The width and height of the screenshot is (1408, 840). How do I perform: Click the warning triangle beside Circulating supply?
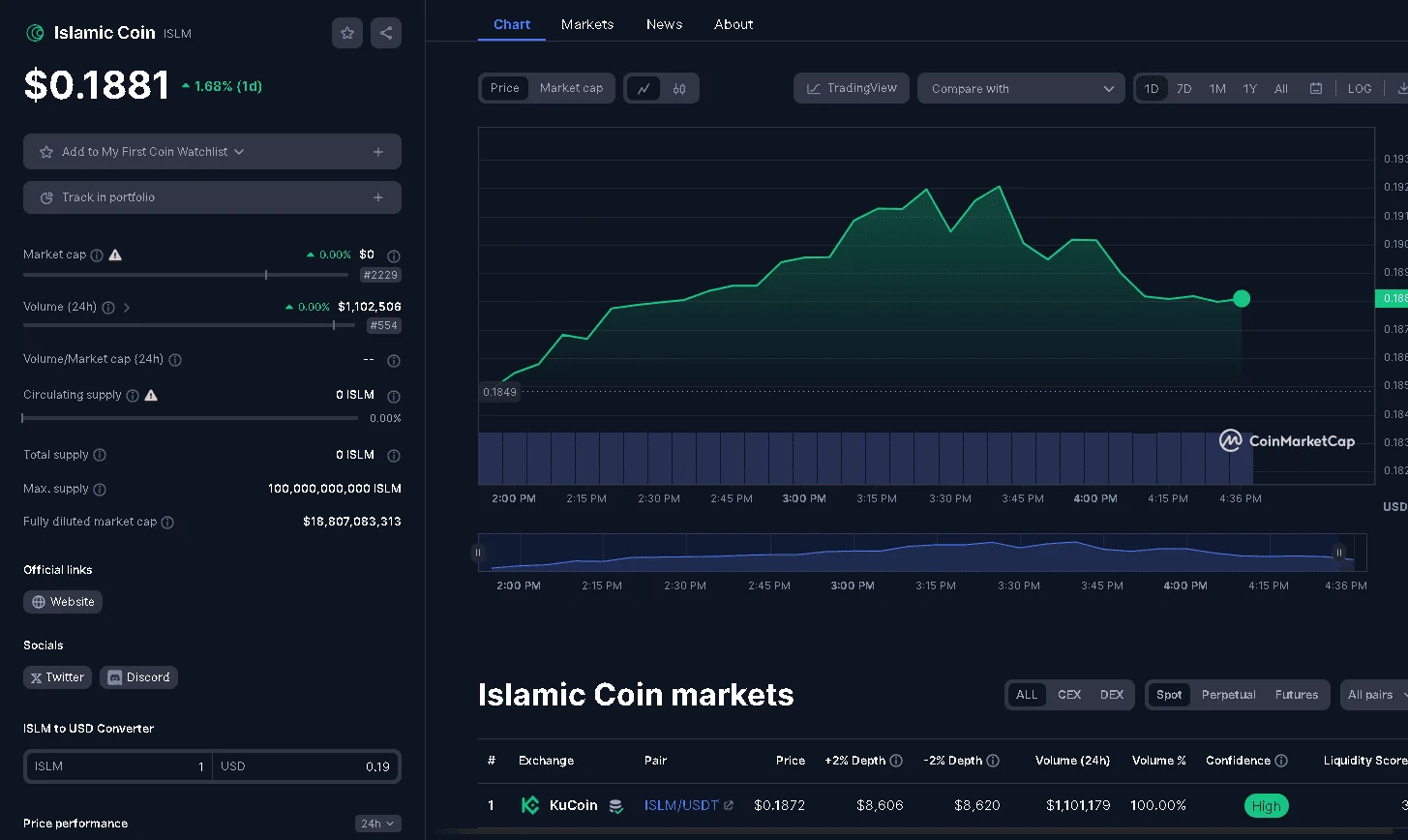click(151, 395)
